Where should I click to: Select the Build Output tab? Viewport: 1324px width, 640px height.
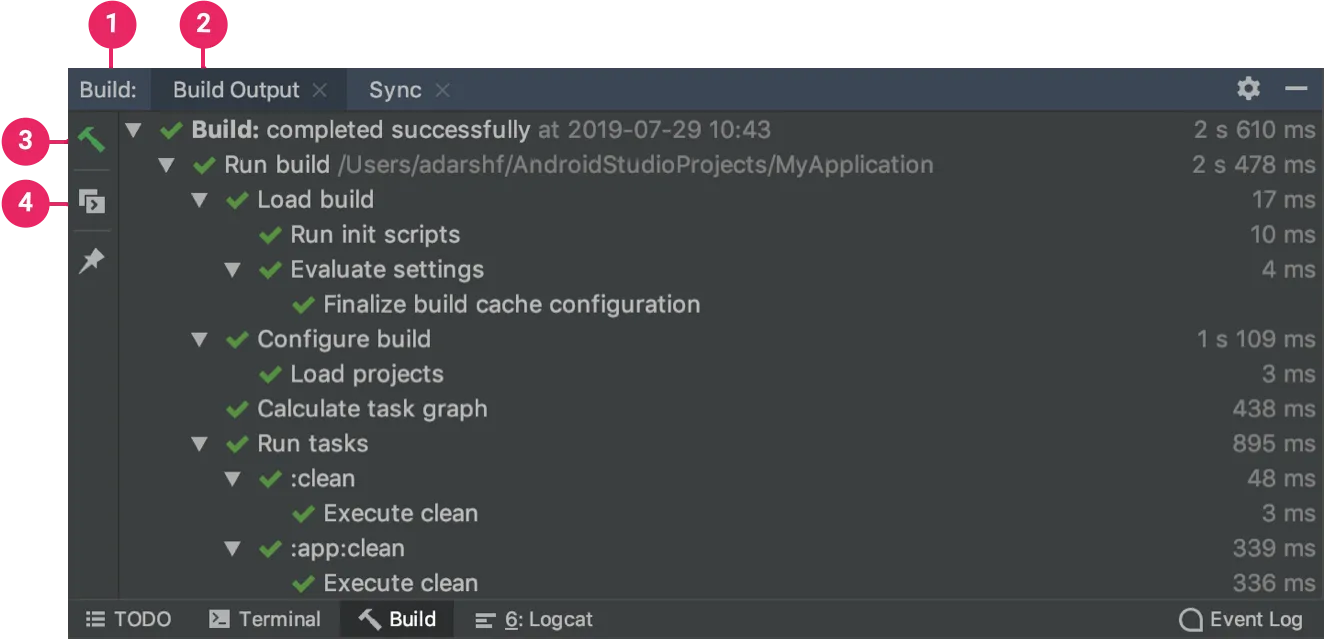(236, 90)
